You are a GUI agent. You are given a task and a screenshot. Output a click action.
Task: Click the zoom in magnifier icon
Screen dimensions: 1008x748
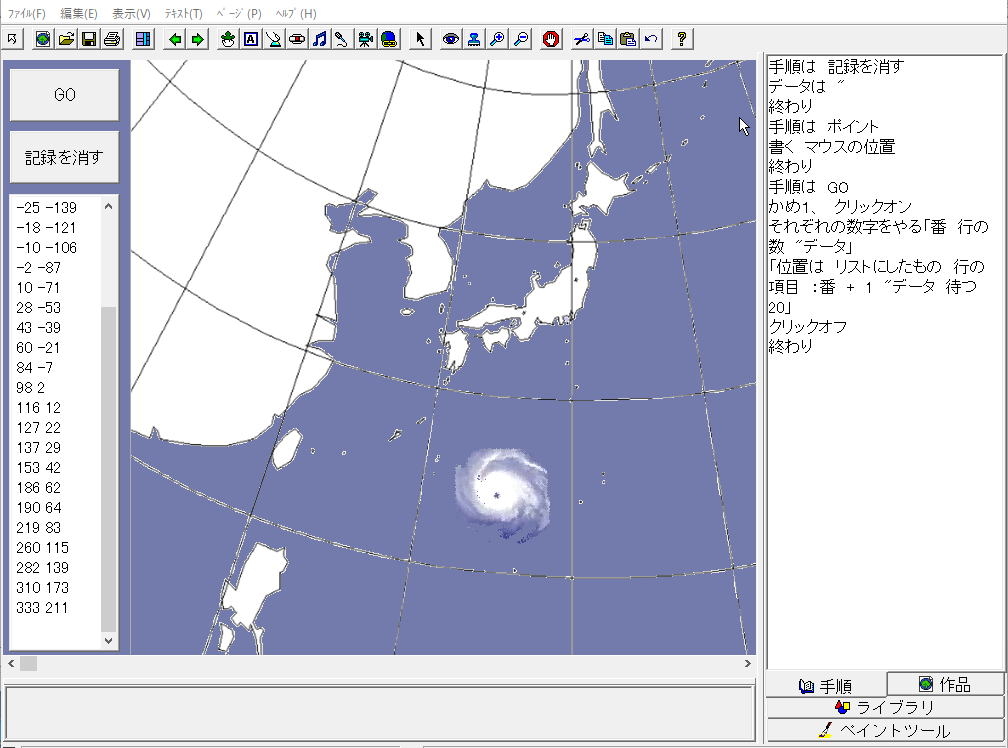pos(497,39)
